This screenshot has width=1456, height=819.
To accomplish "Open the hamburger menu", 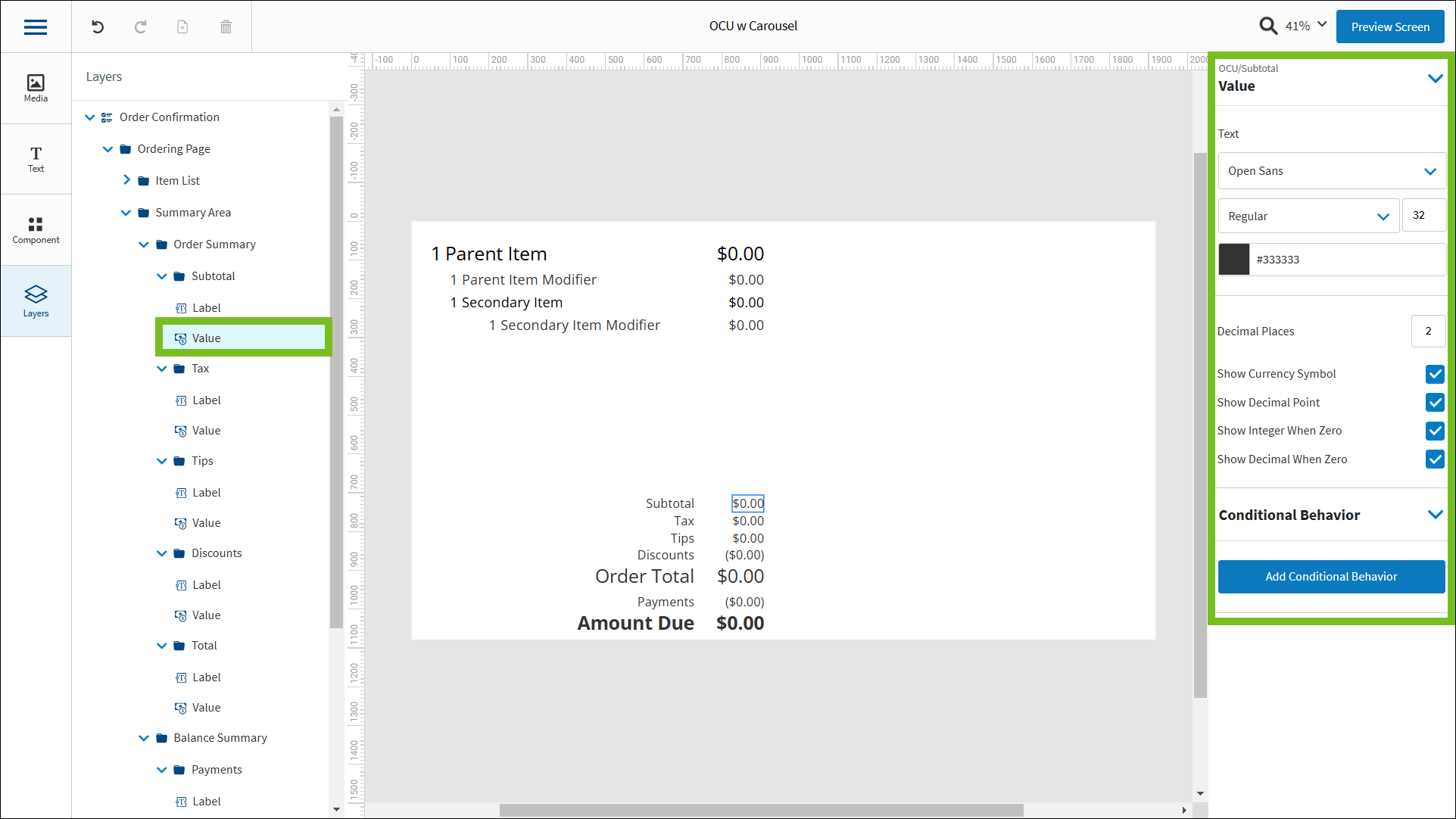I will (x=35, y=26).
